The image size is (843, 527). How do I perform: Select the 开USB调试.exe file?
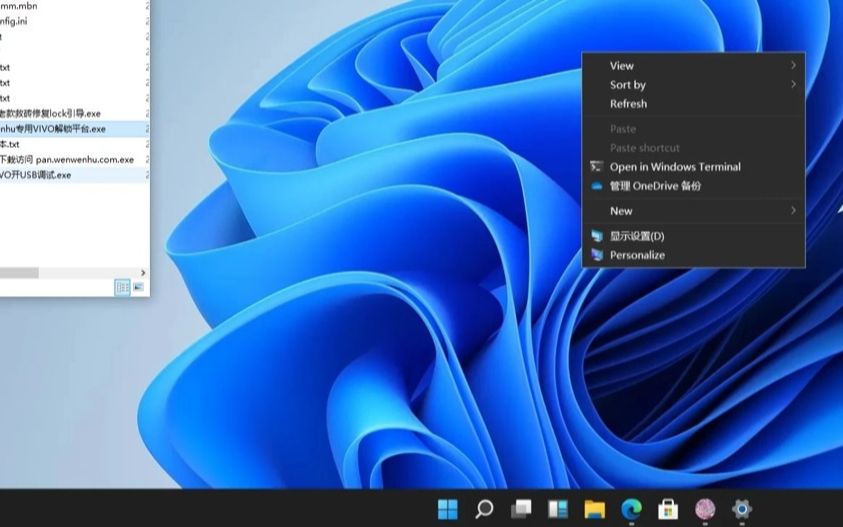[x=35, y=175]
